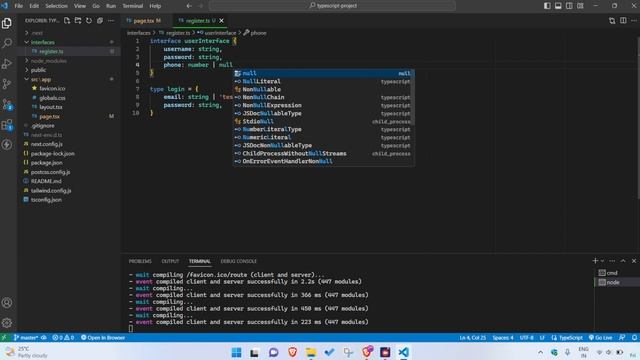Viewport: 640px width, 360px height.
Task: Toggle the bottom panel layout
Action: coord(558,6)
